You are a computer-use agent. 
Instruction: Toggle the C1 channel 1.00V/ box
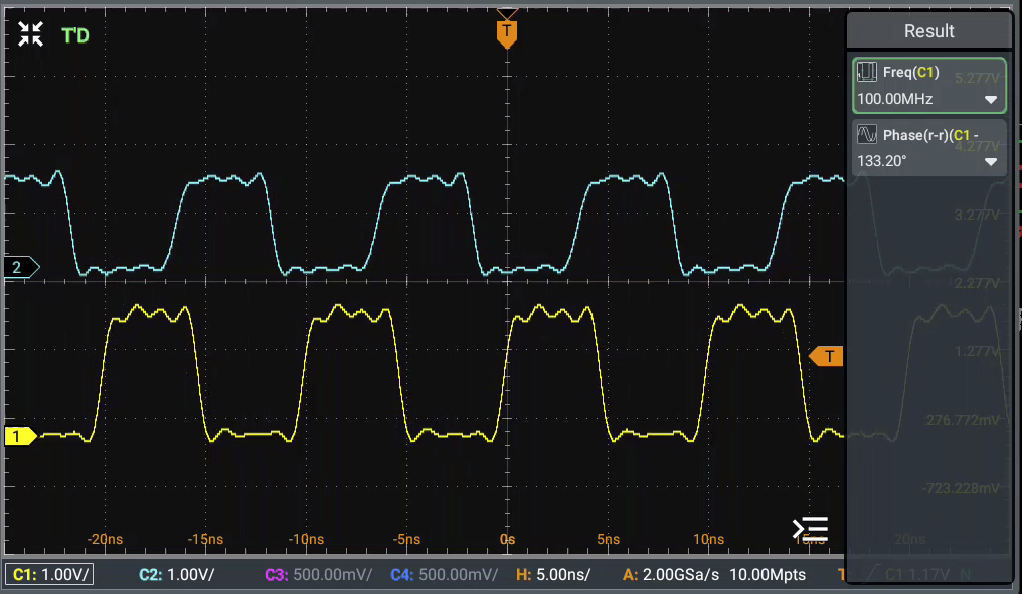point(50,574)
